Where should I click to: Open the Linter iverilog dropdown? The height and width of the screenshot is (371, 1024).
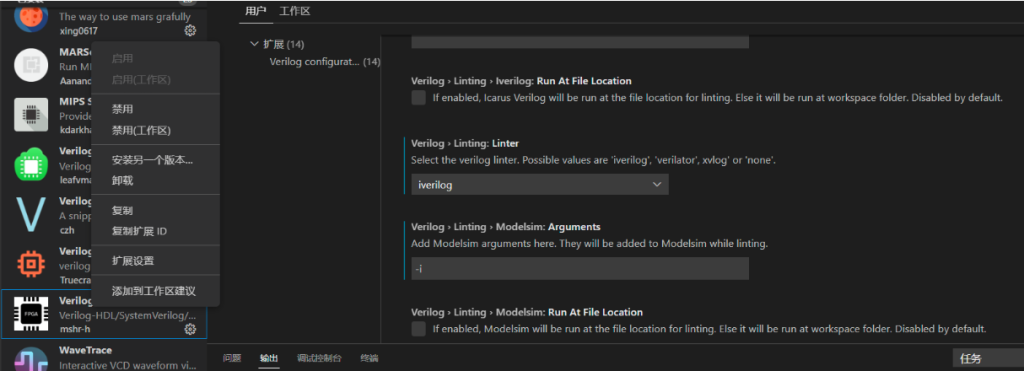[x=539, y=185]
